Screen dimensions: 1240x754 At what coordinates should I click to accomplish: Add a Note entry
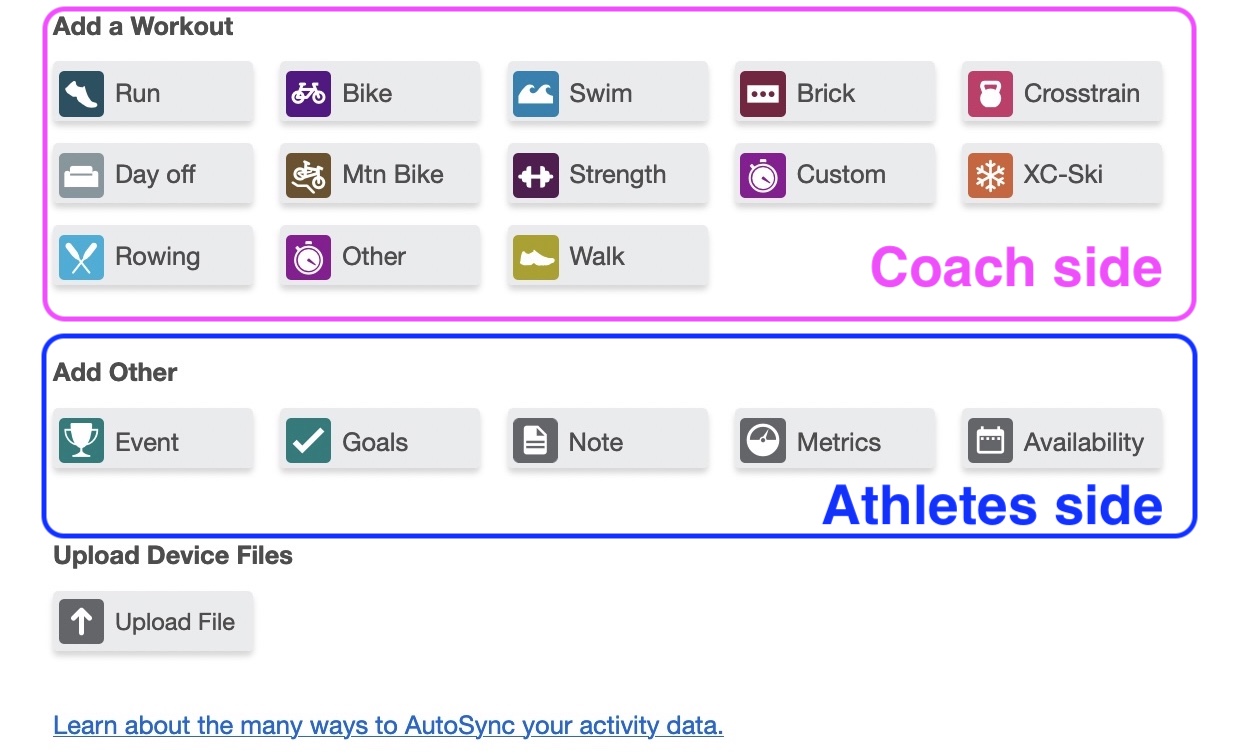pos(608,441)
